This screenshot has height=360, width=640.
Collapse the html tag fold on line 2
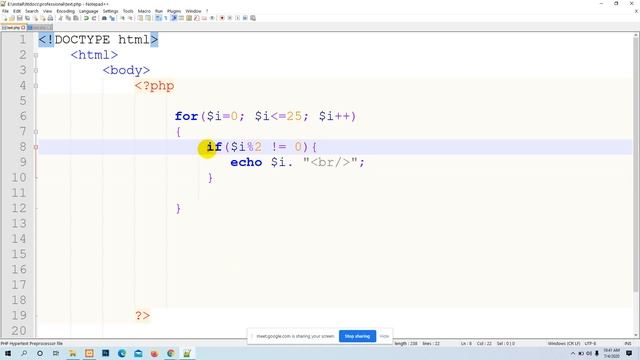point(36,55)
